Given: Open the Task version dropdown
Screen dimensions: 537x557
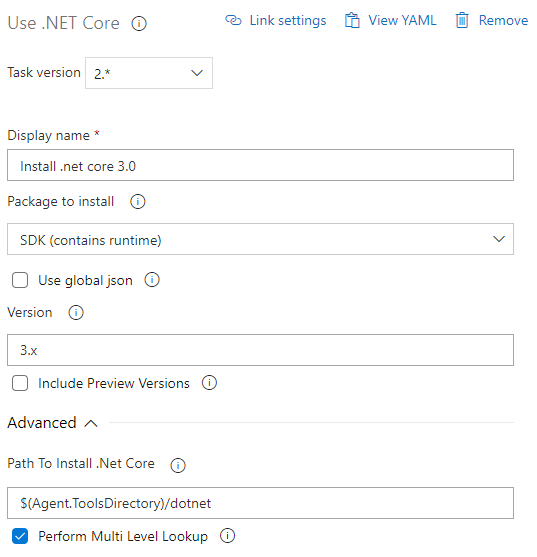Looking at the screenshot, I should coord(149,73).
